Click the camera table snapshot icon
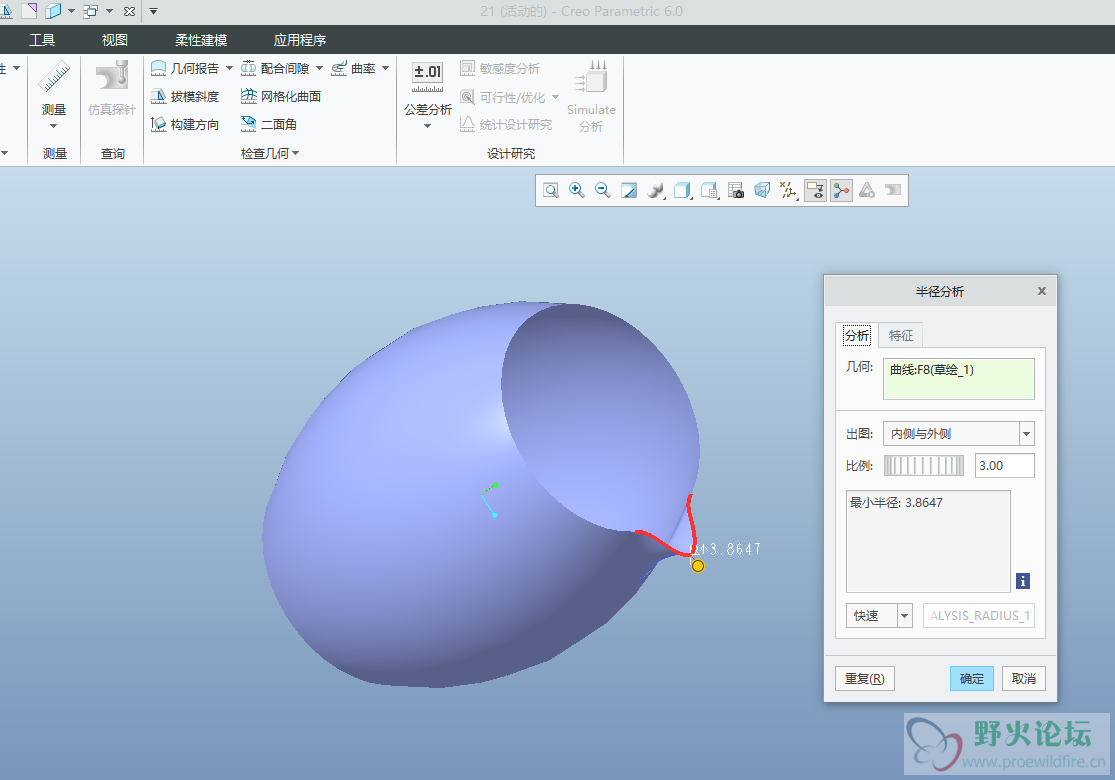 (x=736, y=191)
